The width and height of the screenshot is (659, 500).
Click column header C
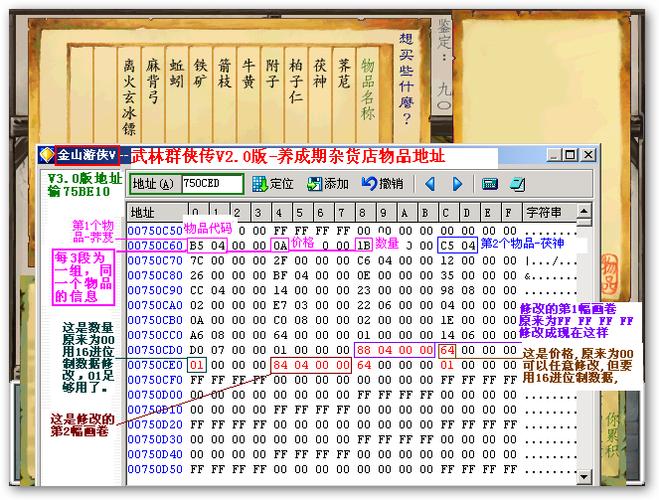pyautogui.click(x=447, y=213)
